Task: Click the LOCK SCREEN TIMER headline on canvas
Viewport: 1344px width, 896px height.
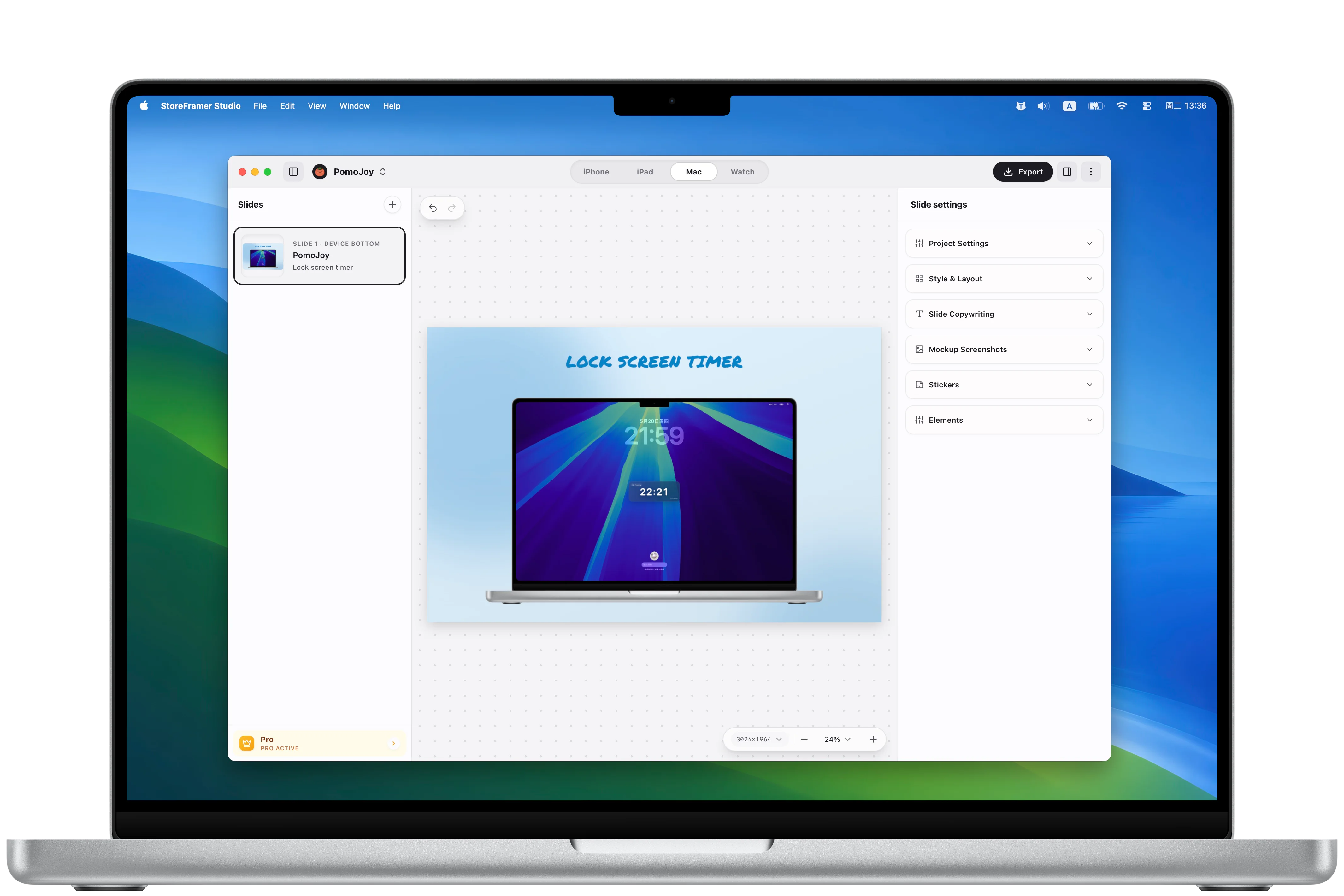Action: coord(654,361)
